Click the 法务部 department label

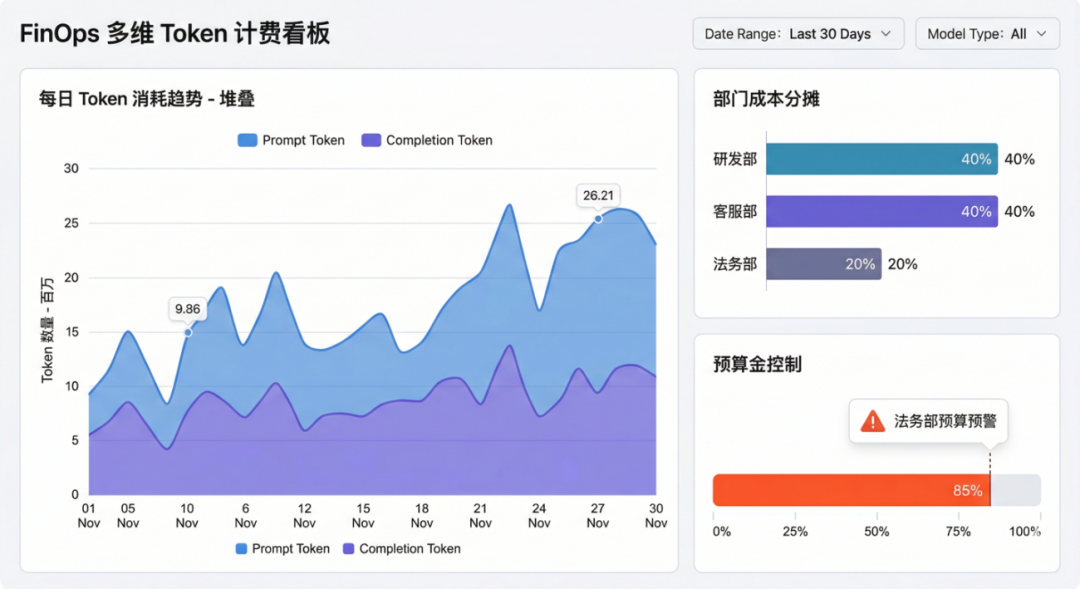pyautogui.click(x=735, y=264)
